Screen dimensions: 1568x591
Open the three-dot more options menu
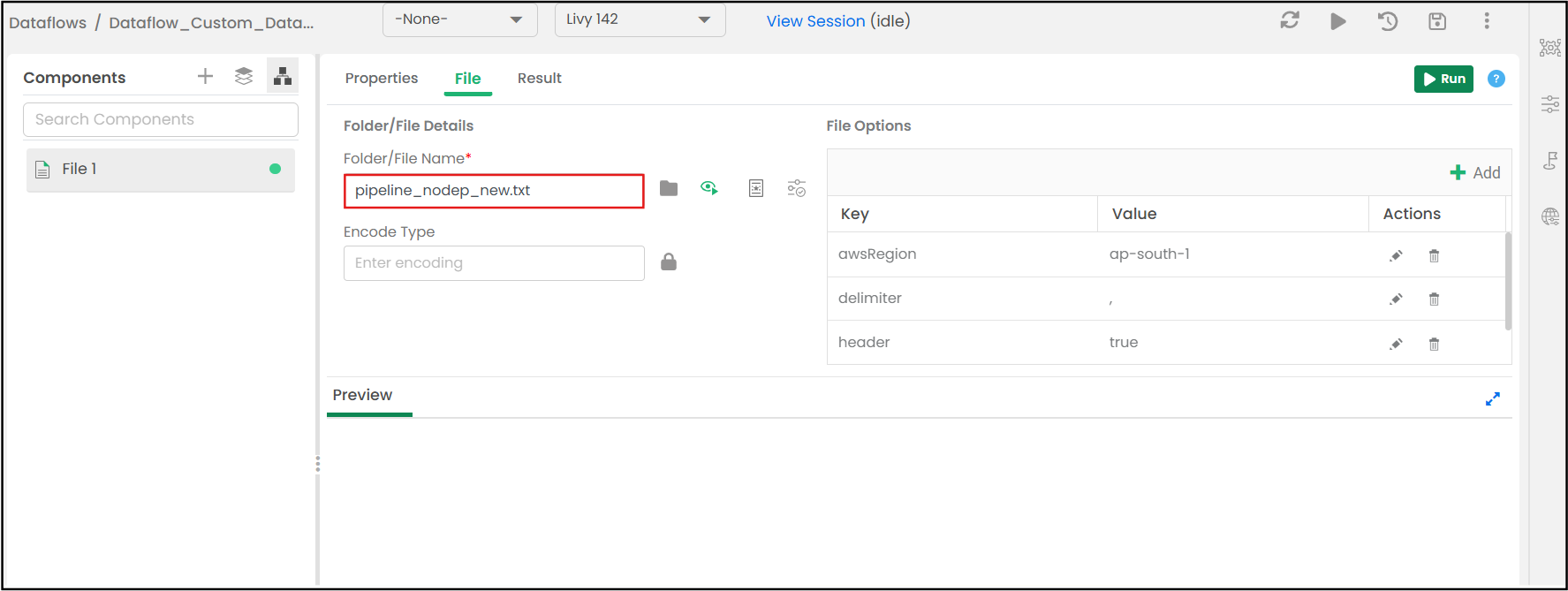(x=1487, y=21)
